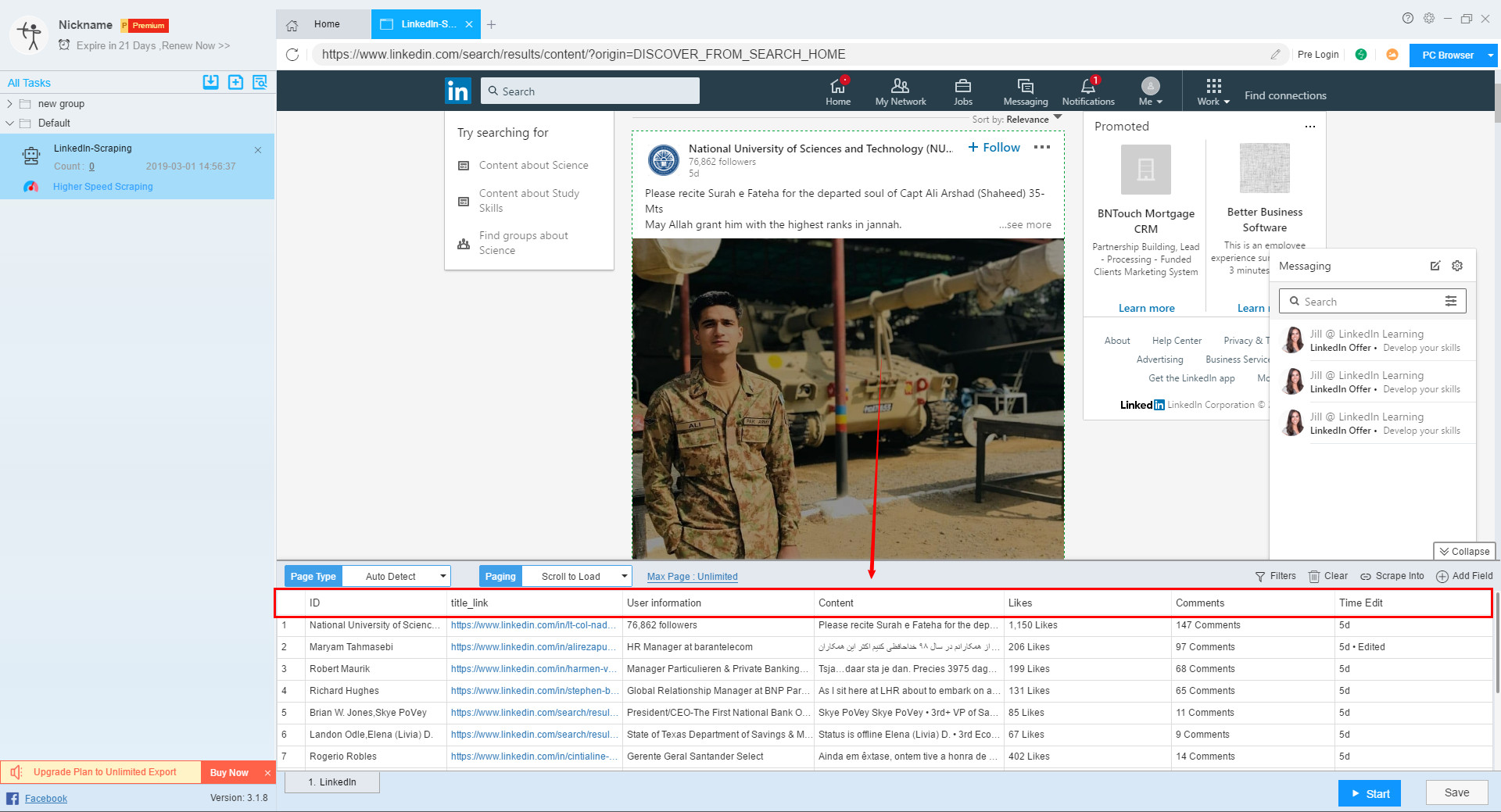The height and width of the screenshot is (812, 1501).
Task: Click the LinkedIn-Scraping task robot icon
Action: tap(31, 156)
